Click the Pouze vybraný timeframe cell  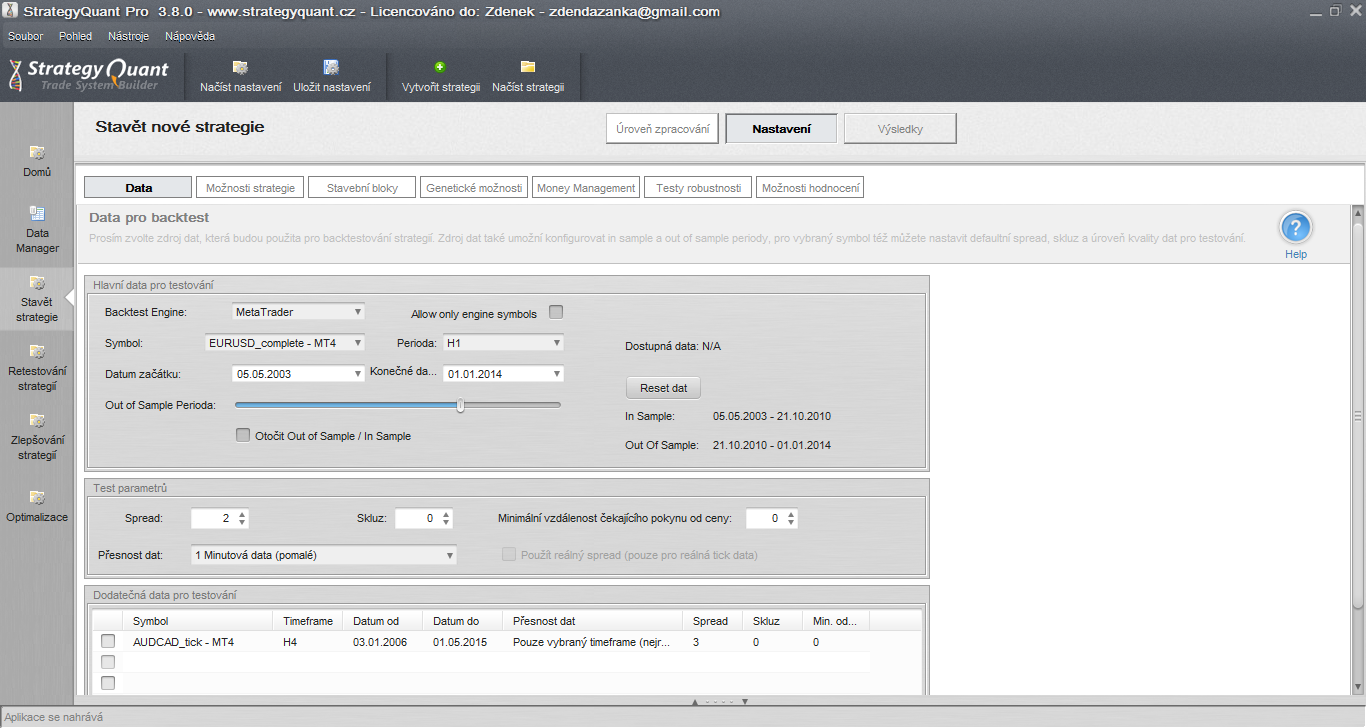591,642
